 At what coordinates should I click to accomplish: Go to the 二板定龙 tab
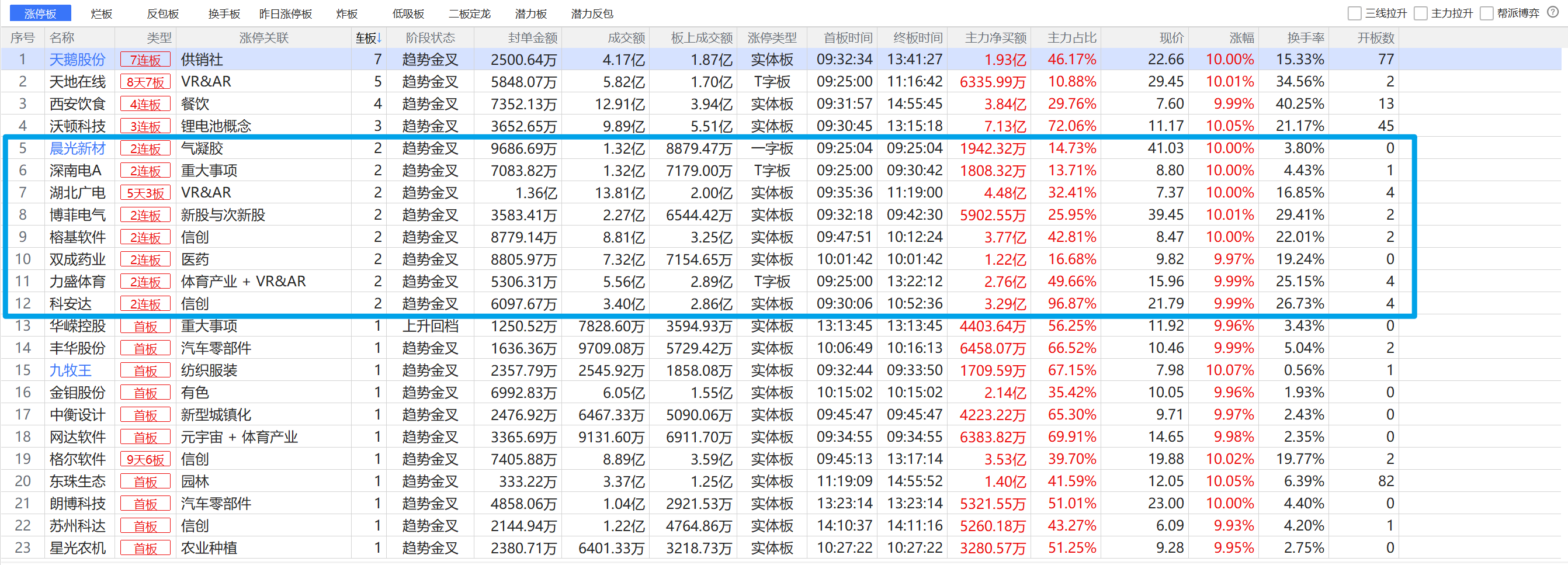[x=469, y=13]
